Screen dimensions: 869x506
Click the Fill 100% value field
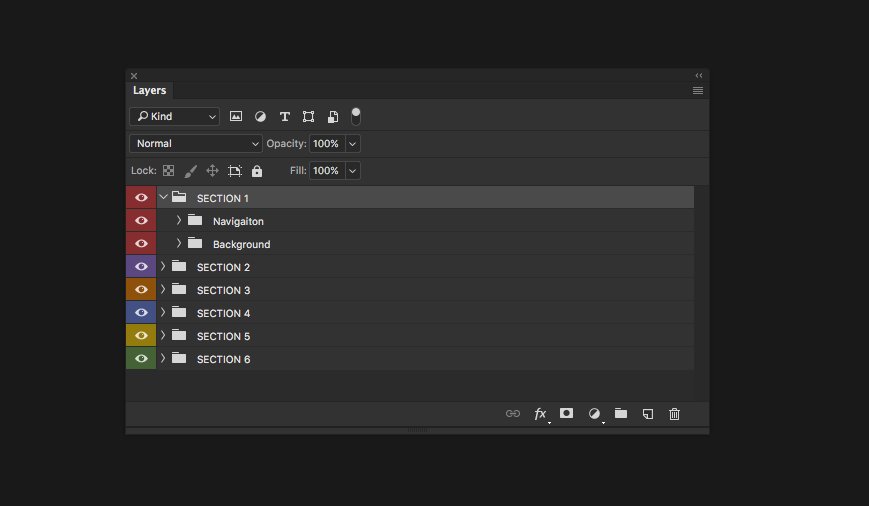click(x=327, y=171)
